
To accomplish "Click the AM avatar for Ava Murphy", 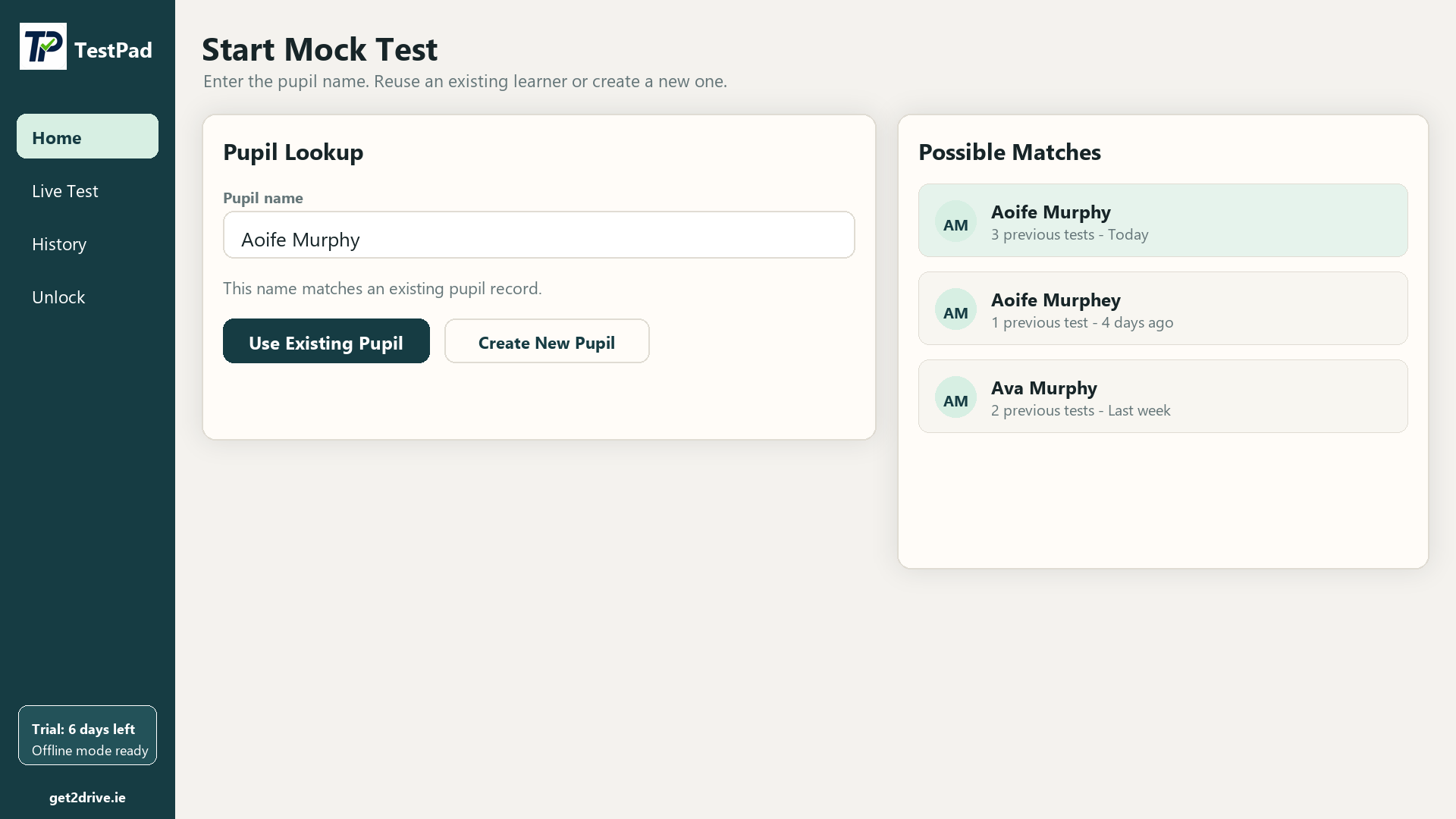I will click(955, 397).
